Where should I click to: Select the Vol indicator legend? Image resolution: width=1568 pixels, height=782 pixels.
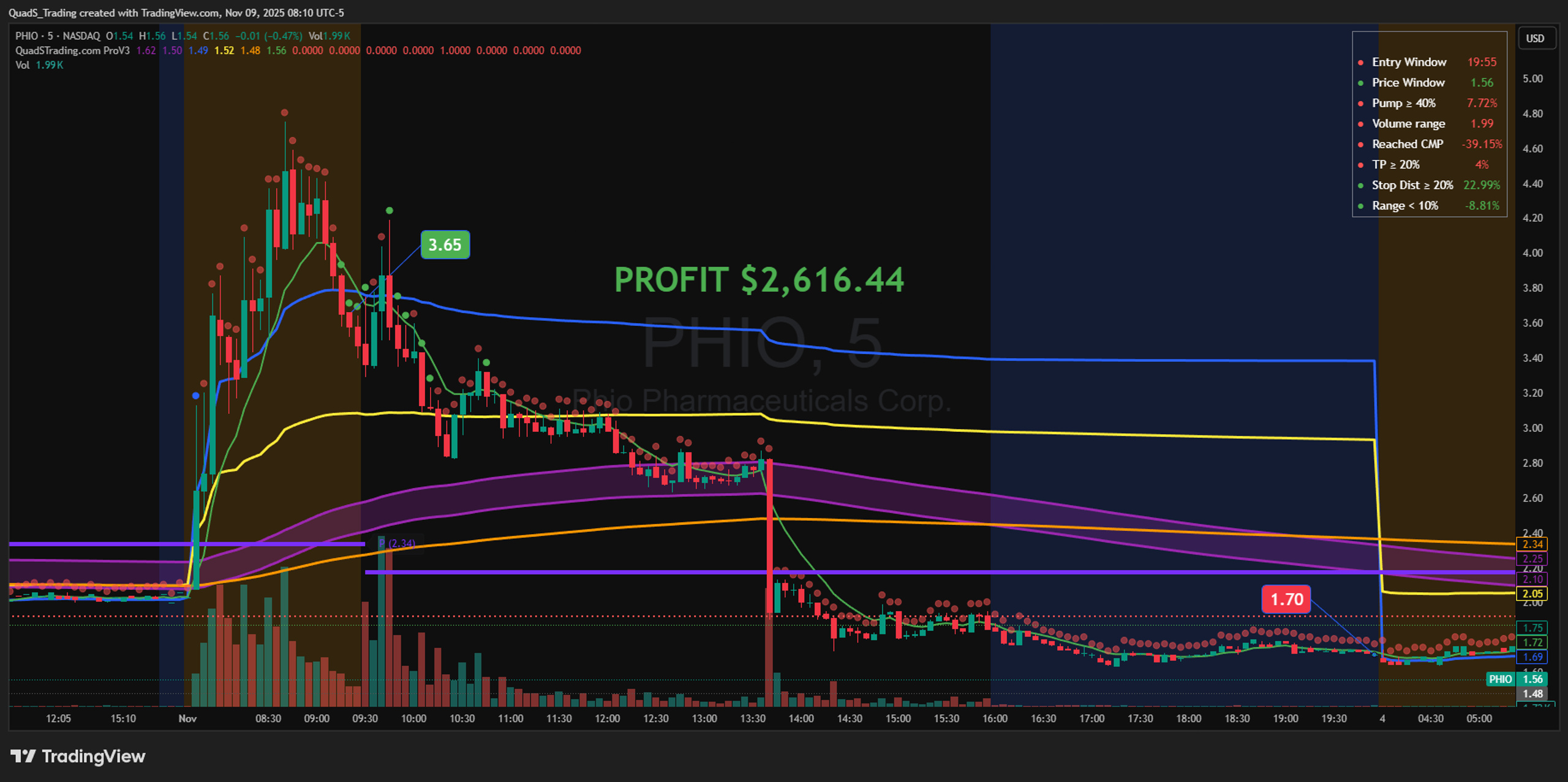22,65
